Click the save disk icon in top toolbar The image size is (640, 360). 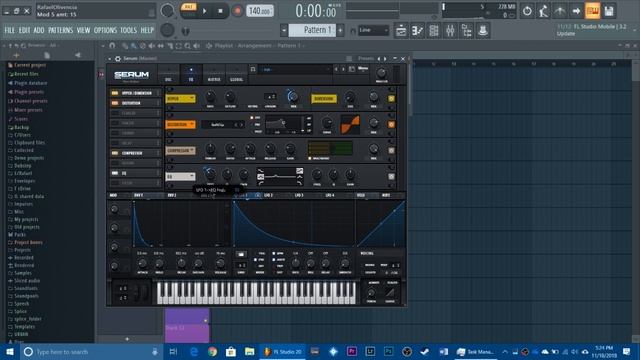pyautogui.click(x=609, y=11)
